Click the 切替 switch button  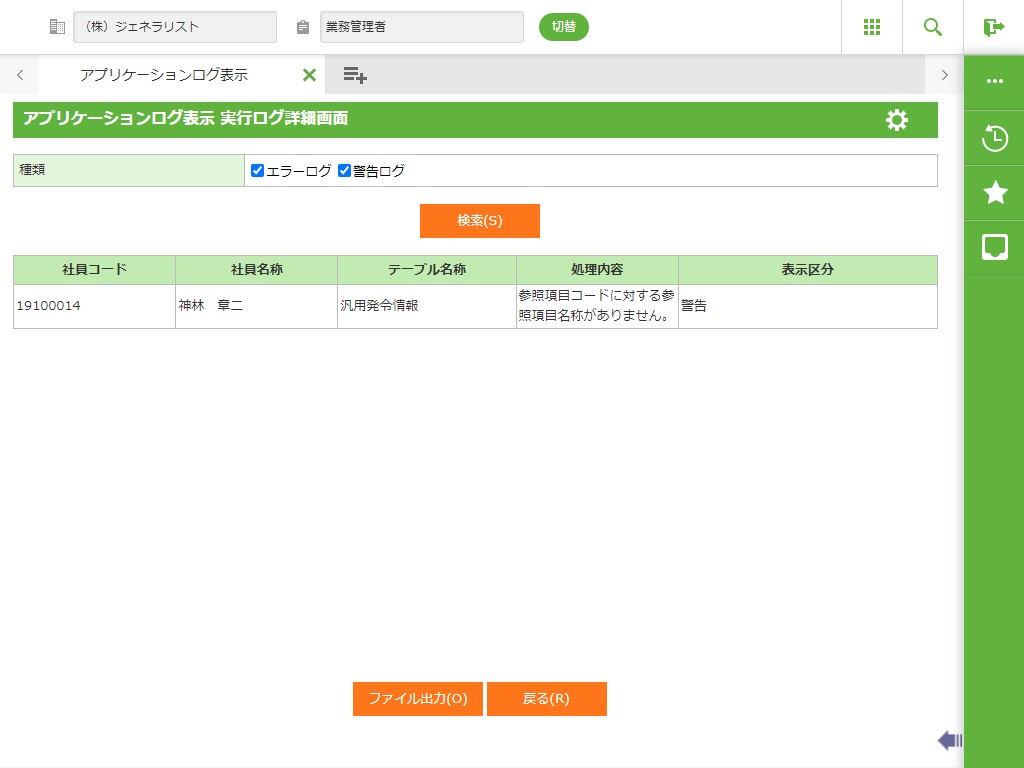coord(564,27)
